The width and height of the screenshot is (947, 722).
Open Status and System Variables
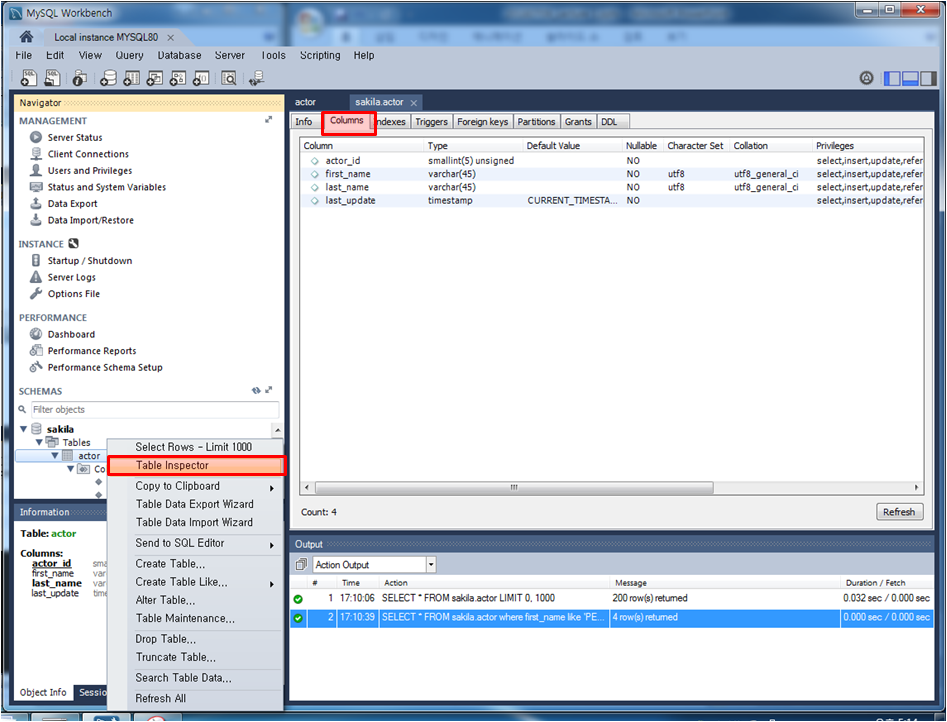tap(106, 187)
